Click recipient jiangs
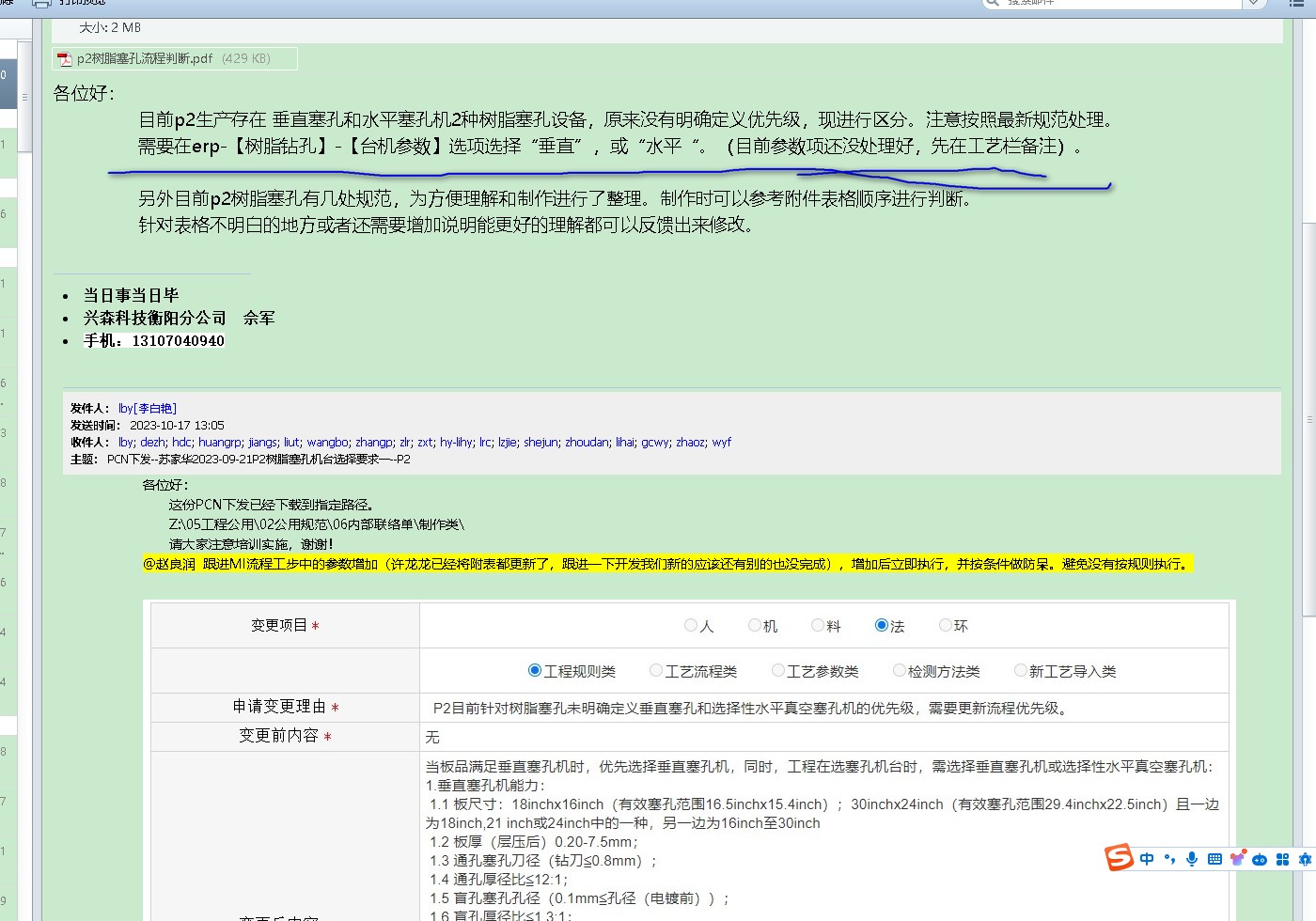 263,442
